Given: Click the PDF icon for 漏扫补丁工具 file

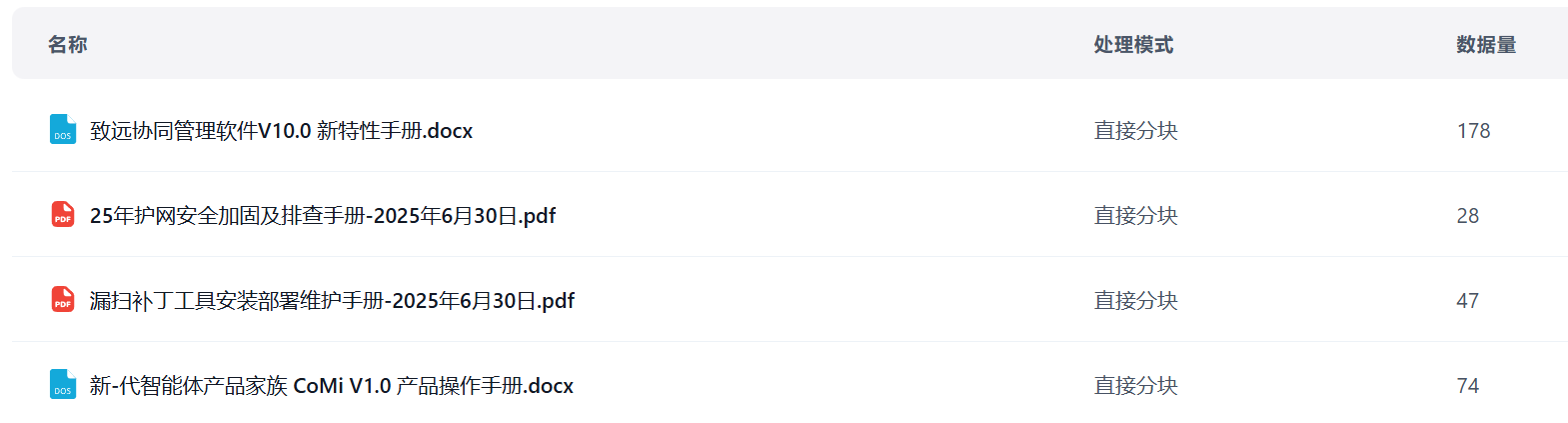Looking at the screenshot, I should tap(62, 300).
